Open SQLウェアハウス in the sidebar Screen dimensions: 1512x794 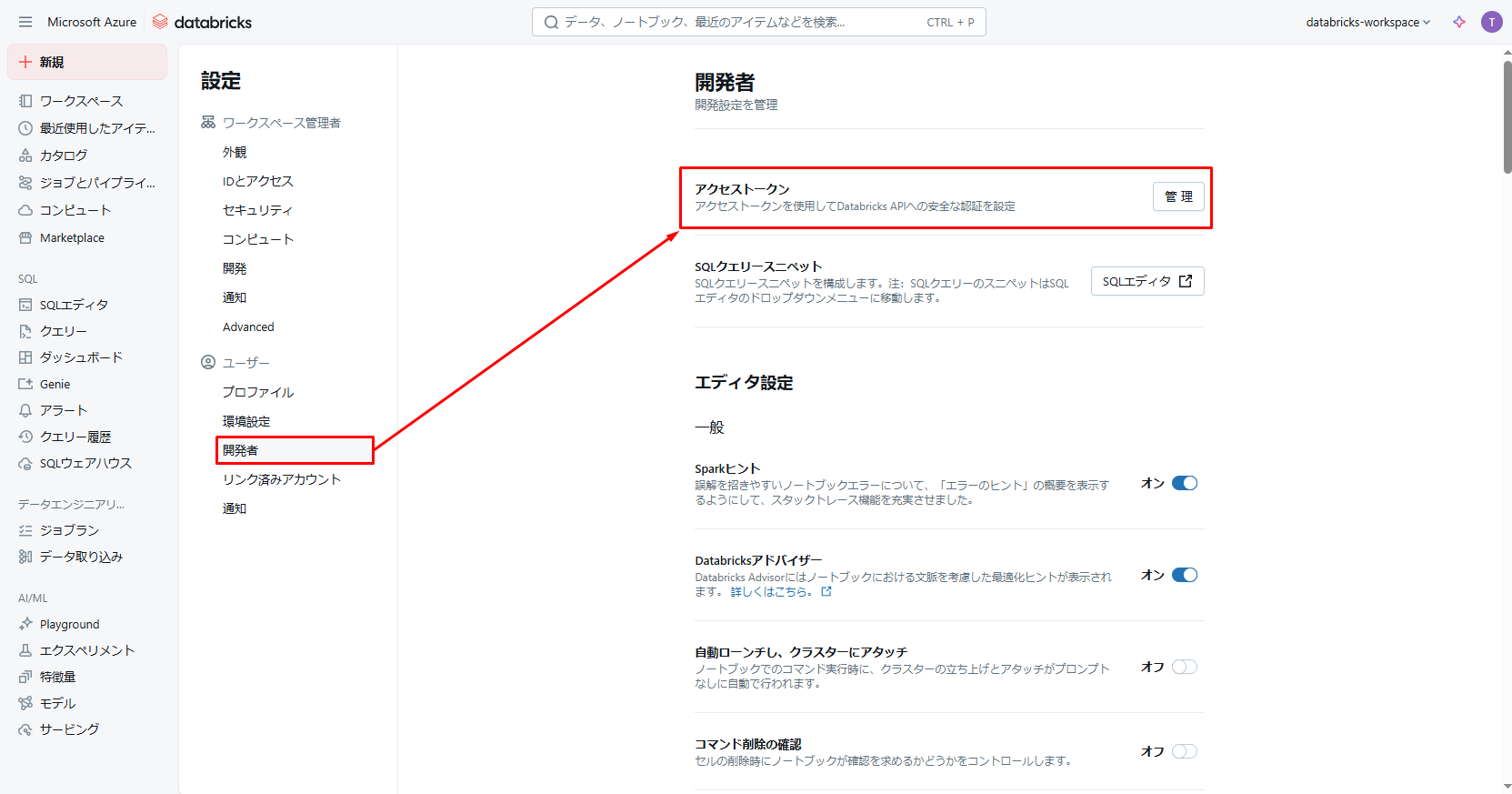85,463
